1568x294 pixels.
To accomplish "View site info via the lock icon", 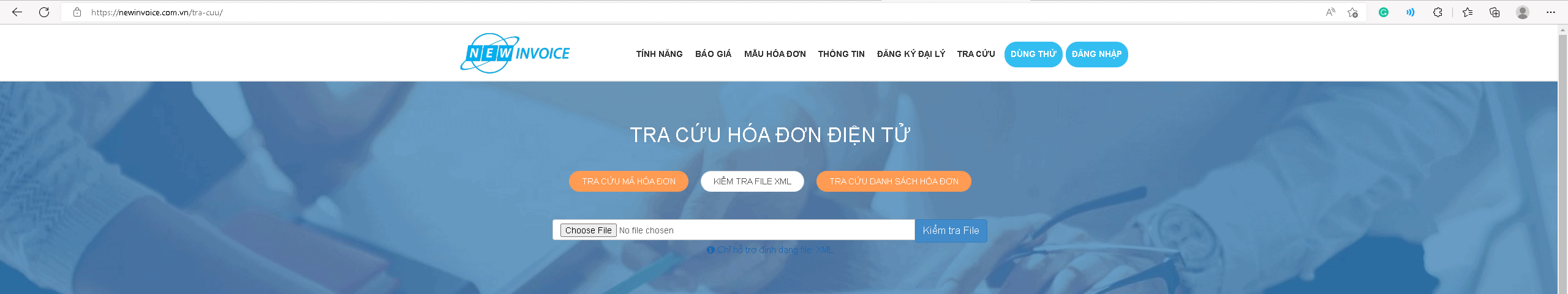I will tap(77, 12).
